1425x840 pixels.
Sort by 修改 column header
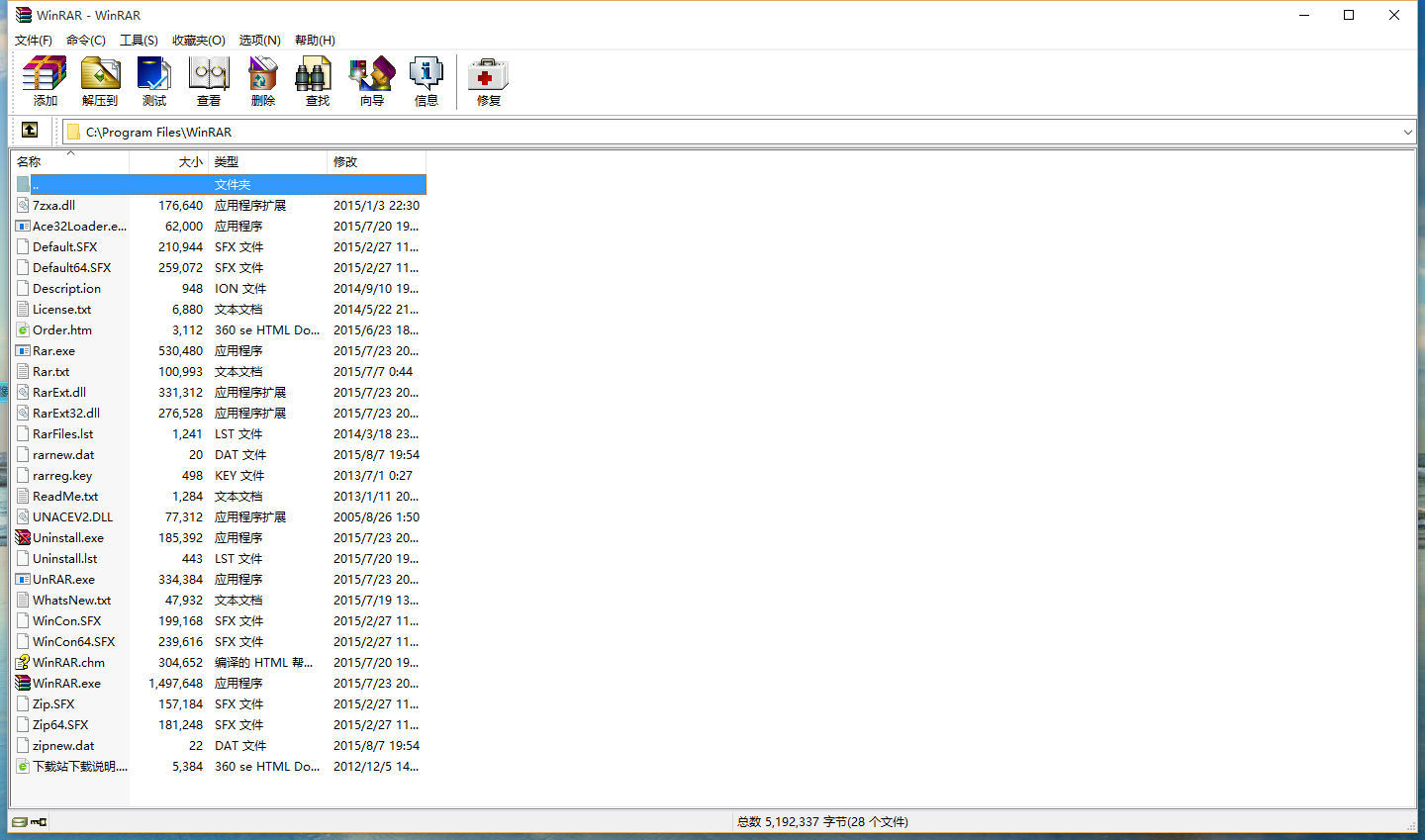pos(376,162)
